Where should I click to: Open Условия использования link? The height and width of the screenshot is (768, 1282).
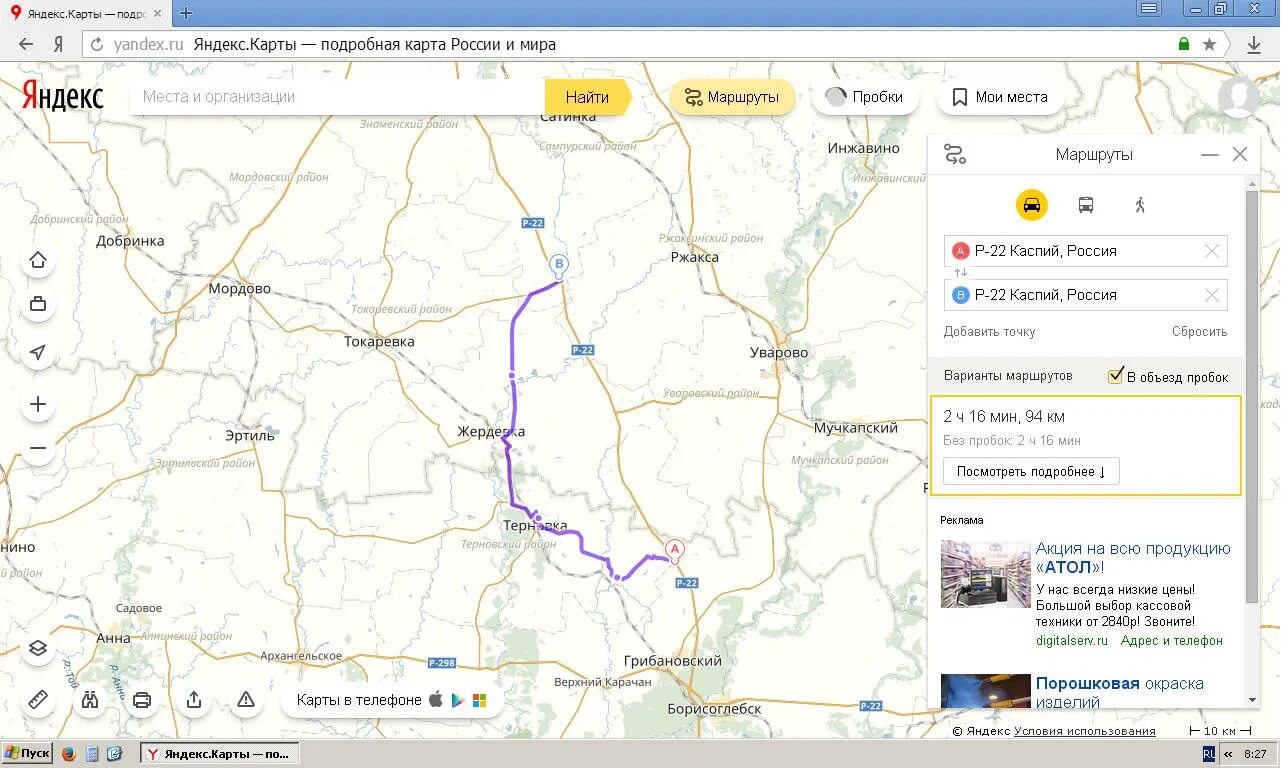point(1084,731)
